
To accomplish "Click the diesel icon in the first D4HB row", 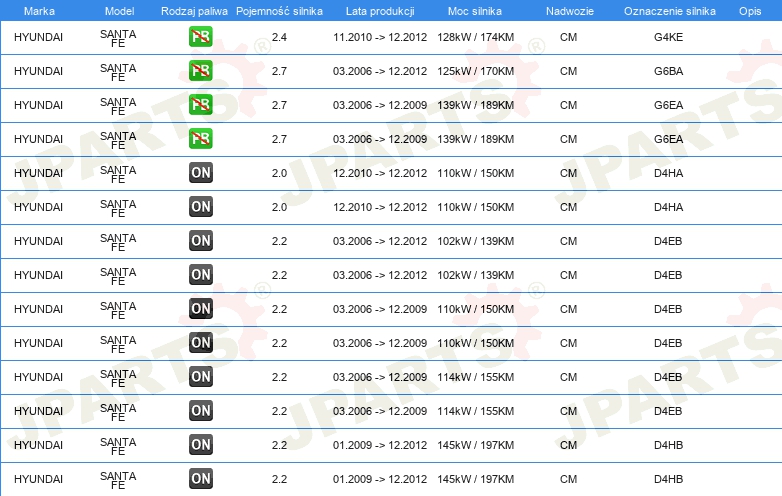I will [200, 445].
